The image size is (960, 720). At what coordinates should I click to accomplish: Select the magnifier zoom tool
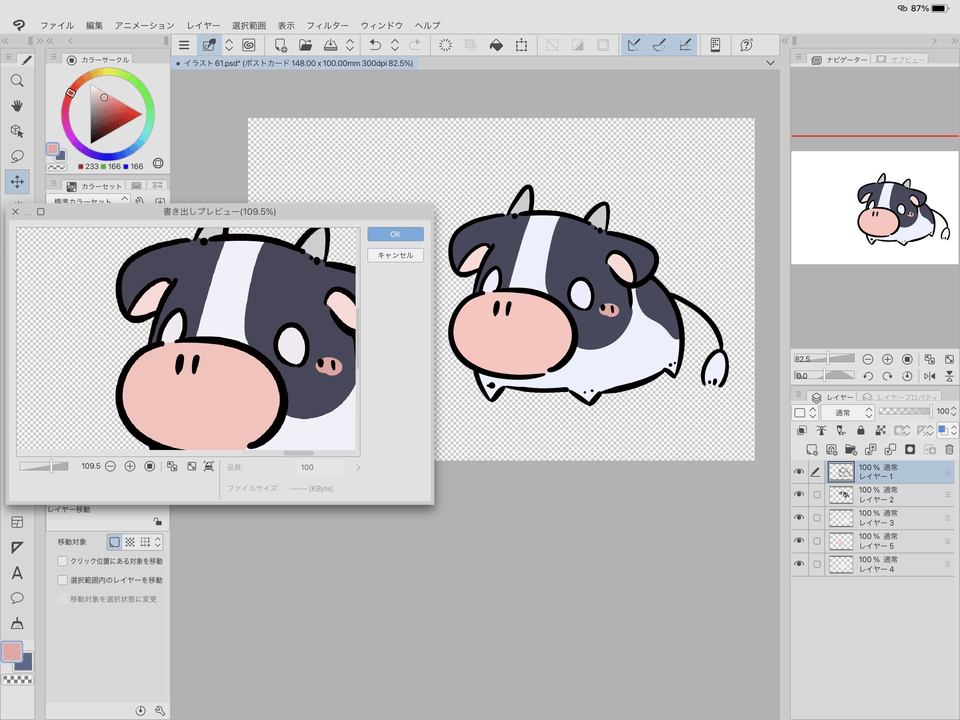17,81
